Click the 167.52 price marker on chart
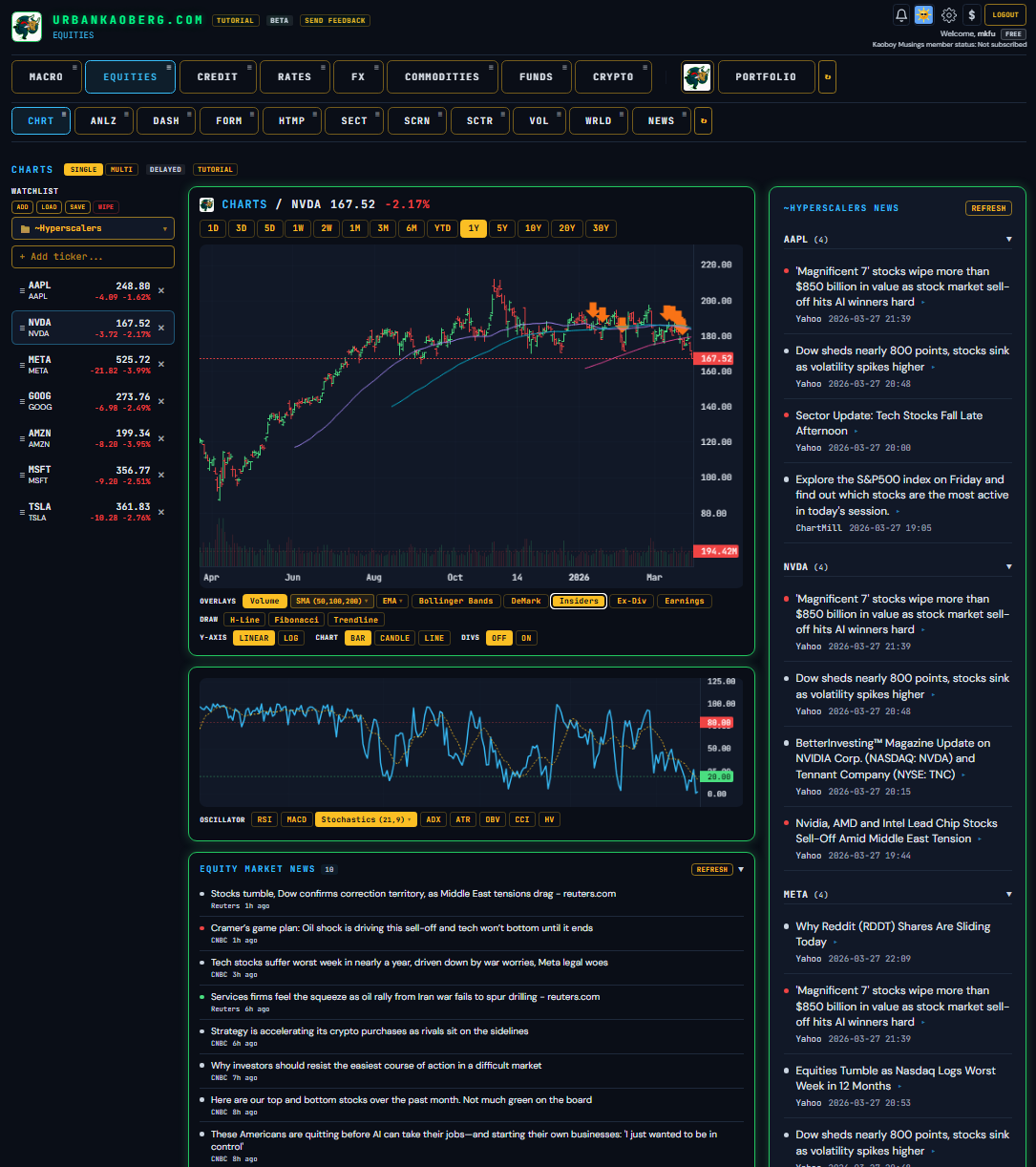1036x1167 pixels. pyautogui.click(x=715, y=358)
